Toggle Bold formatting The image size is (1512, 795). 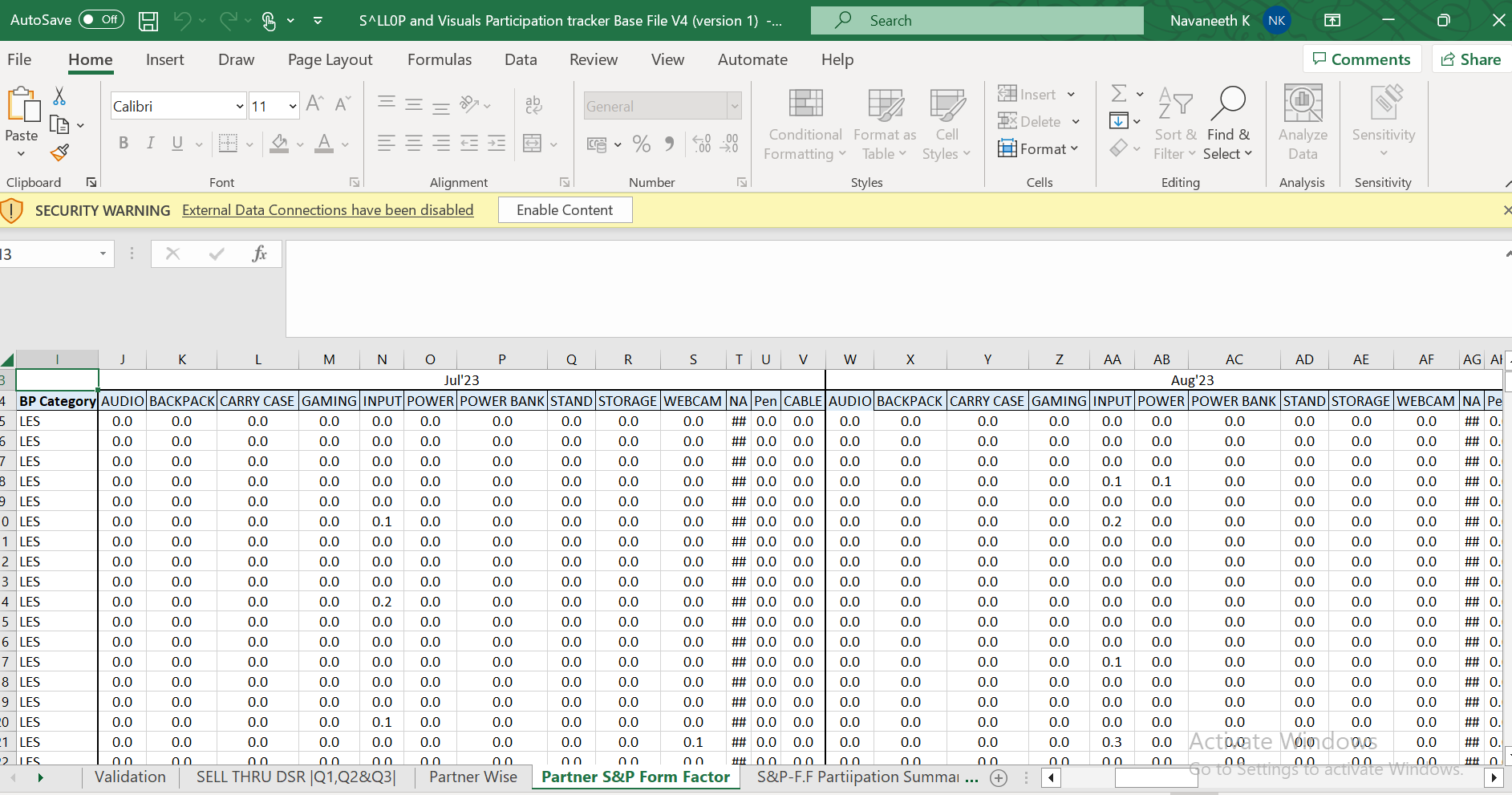pos(124,144)
